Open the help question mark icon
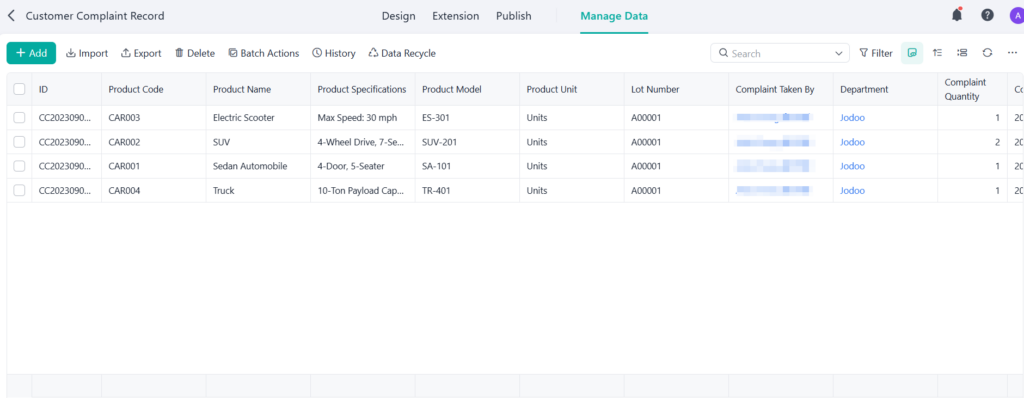This screenshot has height=398, width=1024. pyautogui.click(x=987, y=15)
